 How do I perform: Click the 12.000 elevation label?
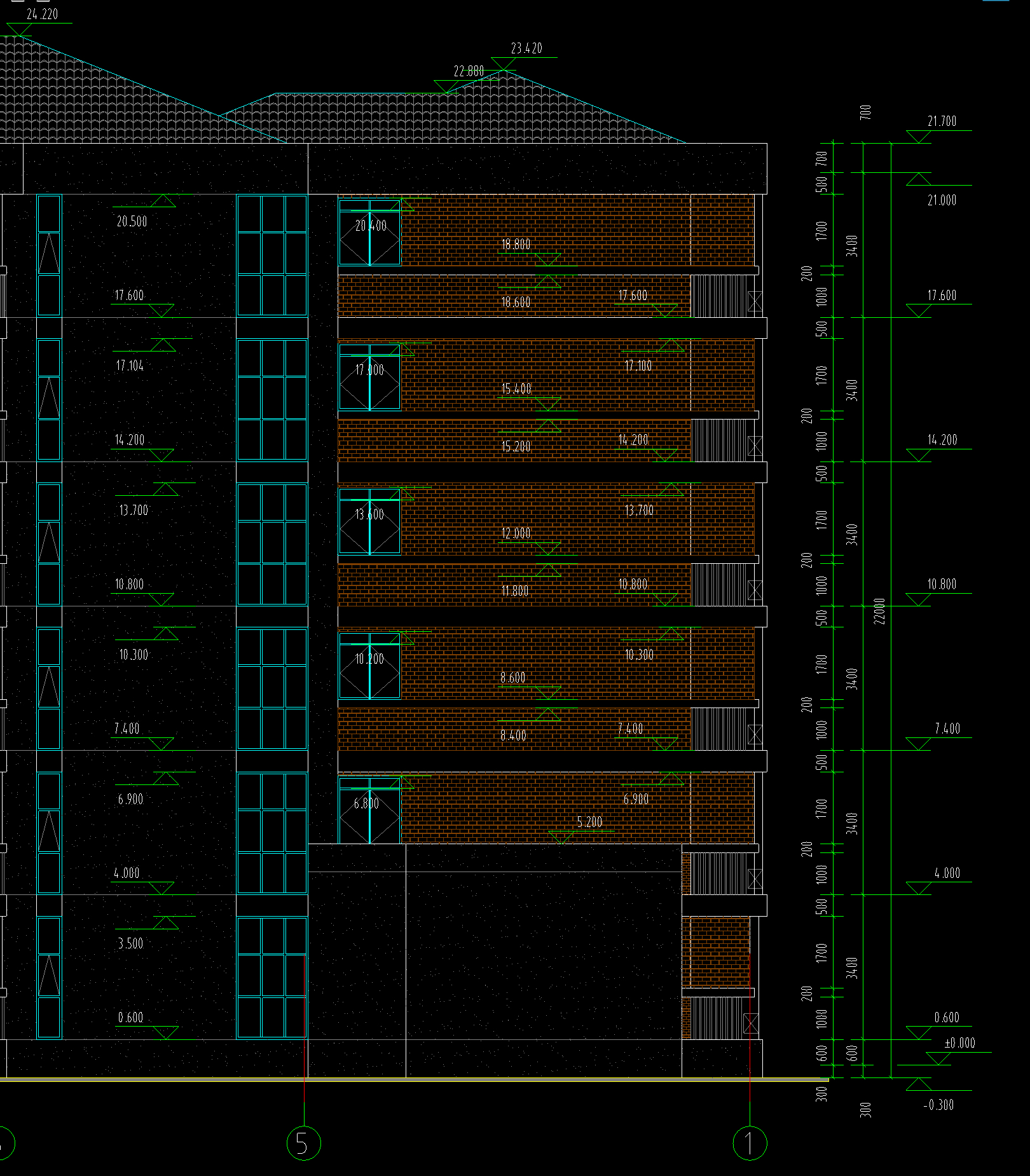click(x=516, y=533)
